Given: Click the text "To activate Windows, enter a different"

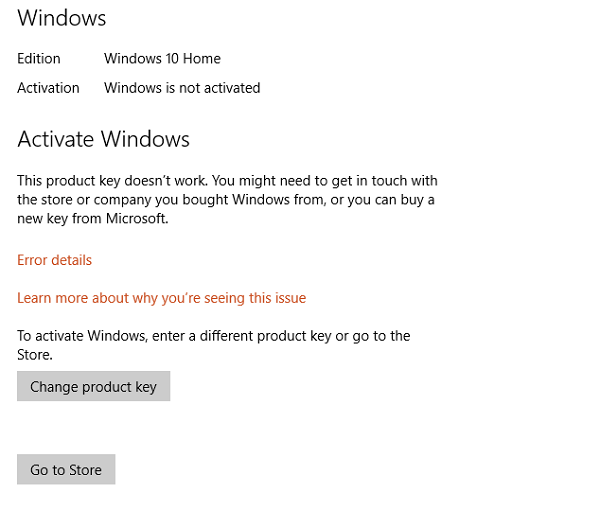Looking at the screenshot, I should coord(140,336).
